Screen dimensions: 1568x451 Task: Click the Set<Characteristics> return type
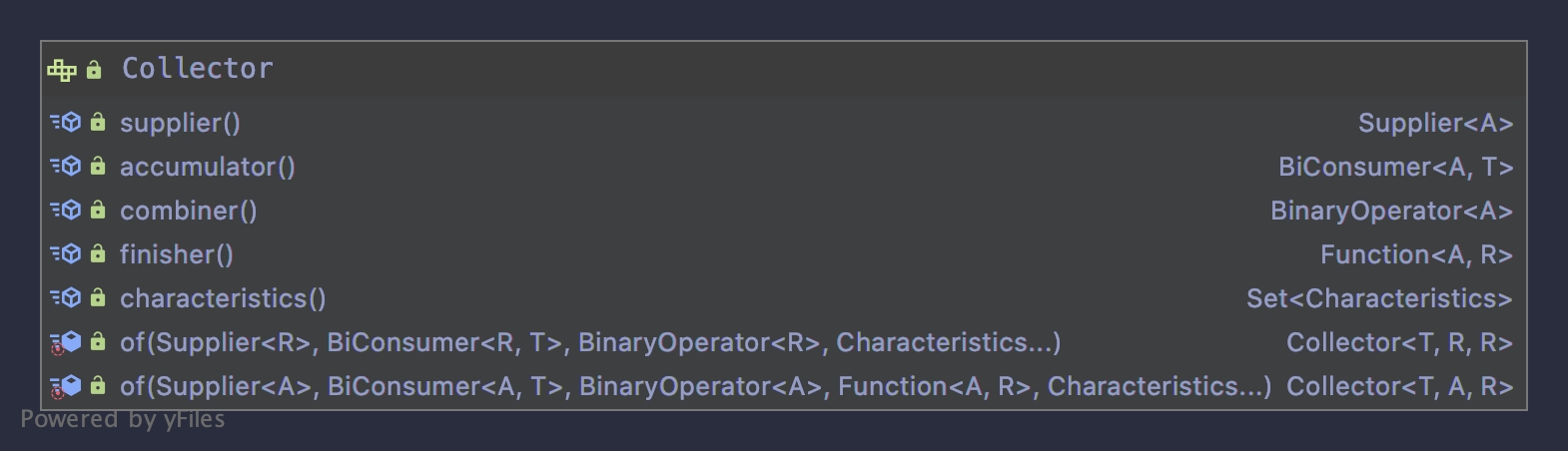[x=1378, y=298]
